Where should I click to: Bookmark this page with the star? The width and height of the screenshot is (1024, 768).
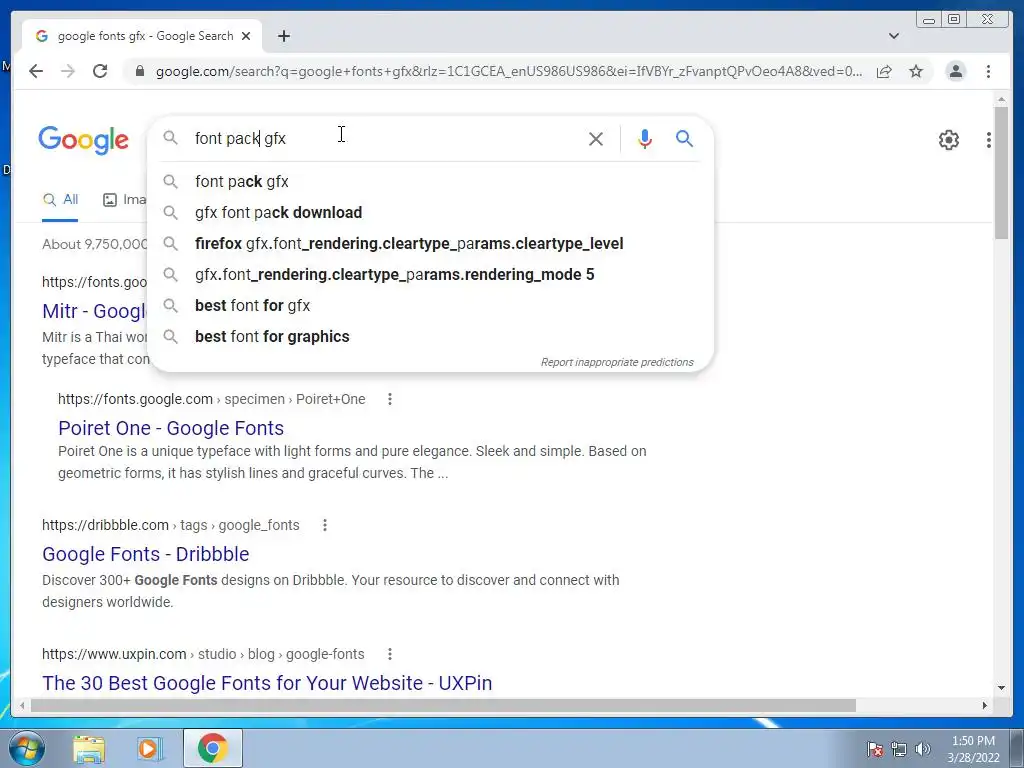tap(916, 71)
